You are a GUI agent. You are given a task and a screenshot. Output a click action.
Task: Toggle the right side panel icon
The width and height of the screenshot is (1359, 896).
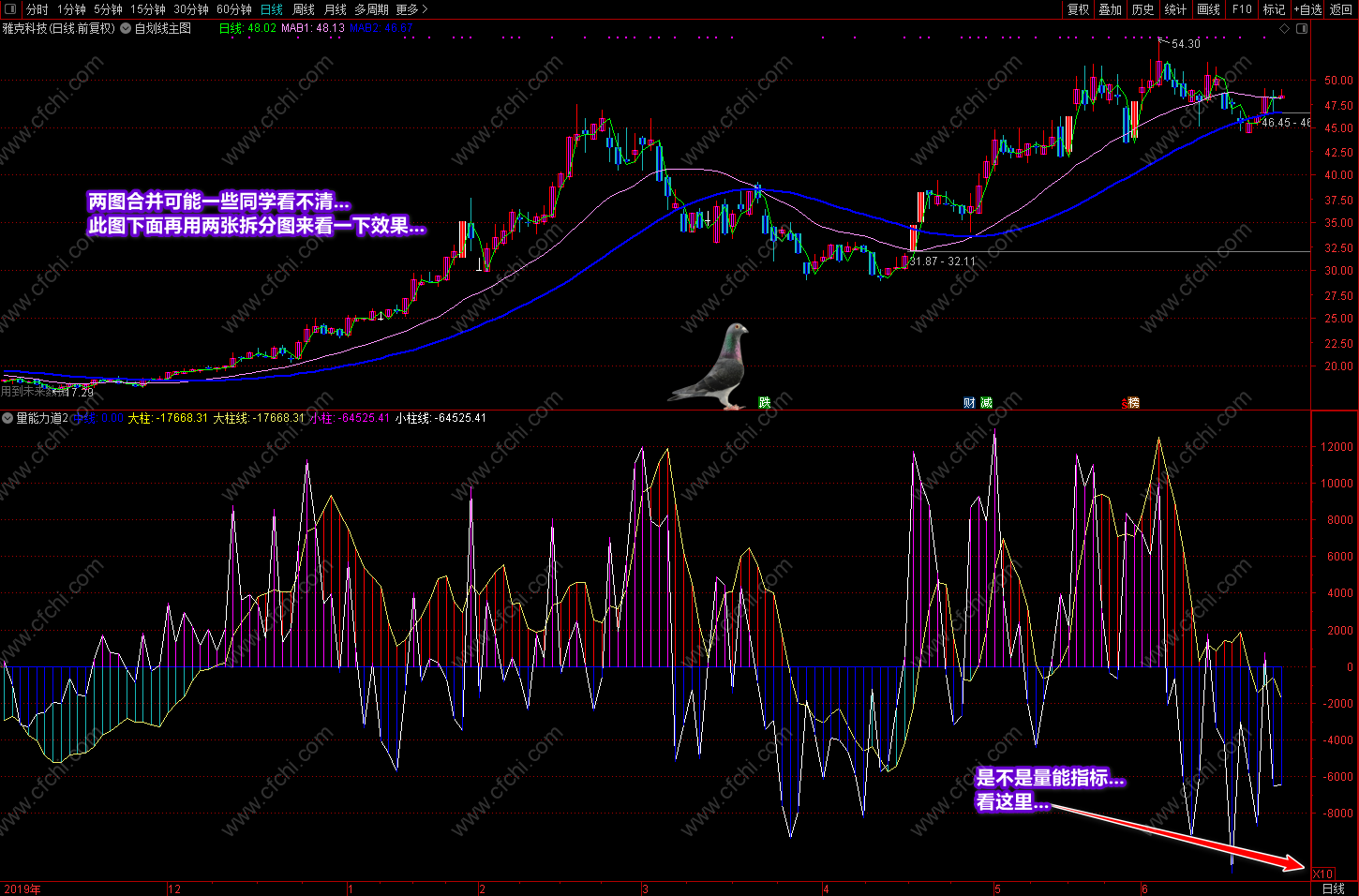(x=1302, y=29)
